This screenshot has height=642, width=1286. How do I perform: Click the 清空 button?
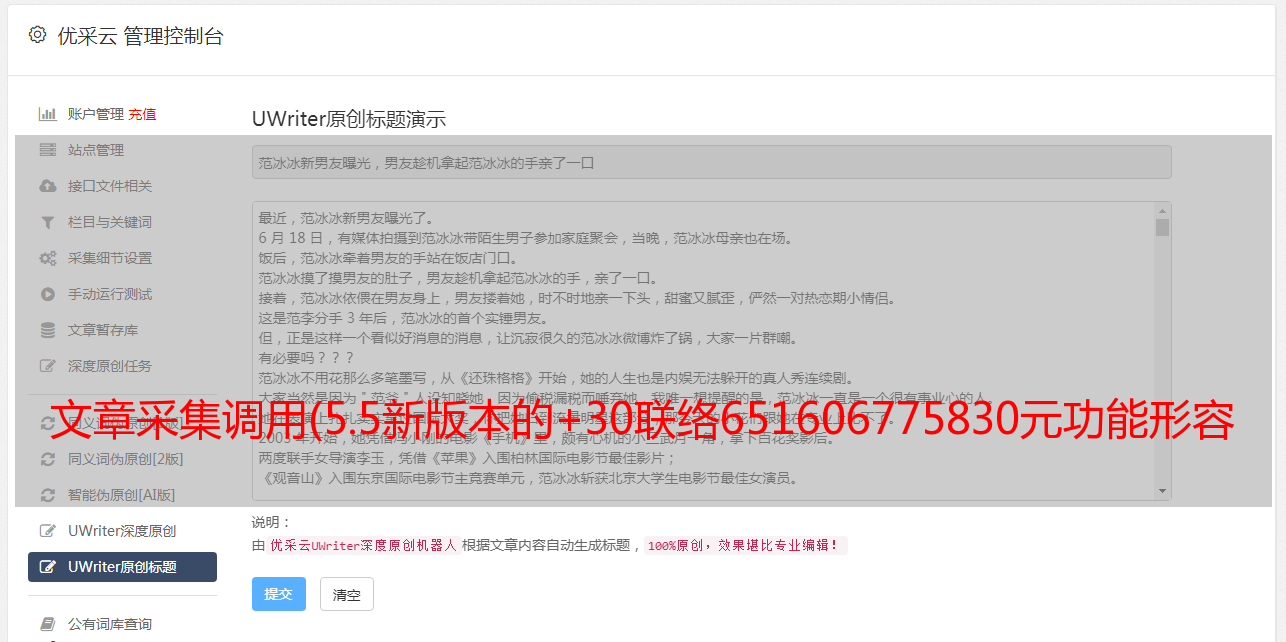347,594
